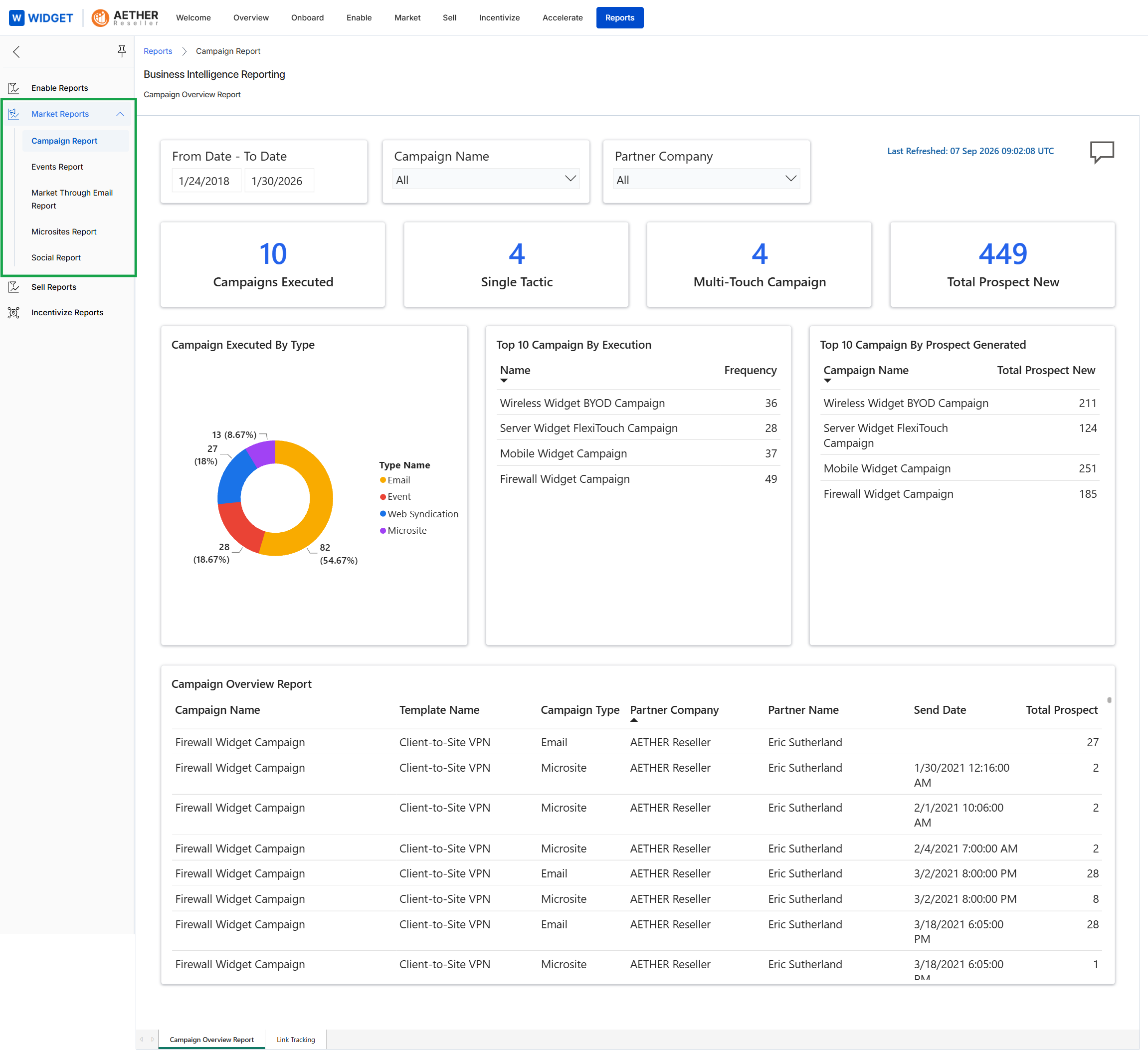Click the Reports nav button
This screenshot has width=1148, height=1061.
point(619,18)
